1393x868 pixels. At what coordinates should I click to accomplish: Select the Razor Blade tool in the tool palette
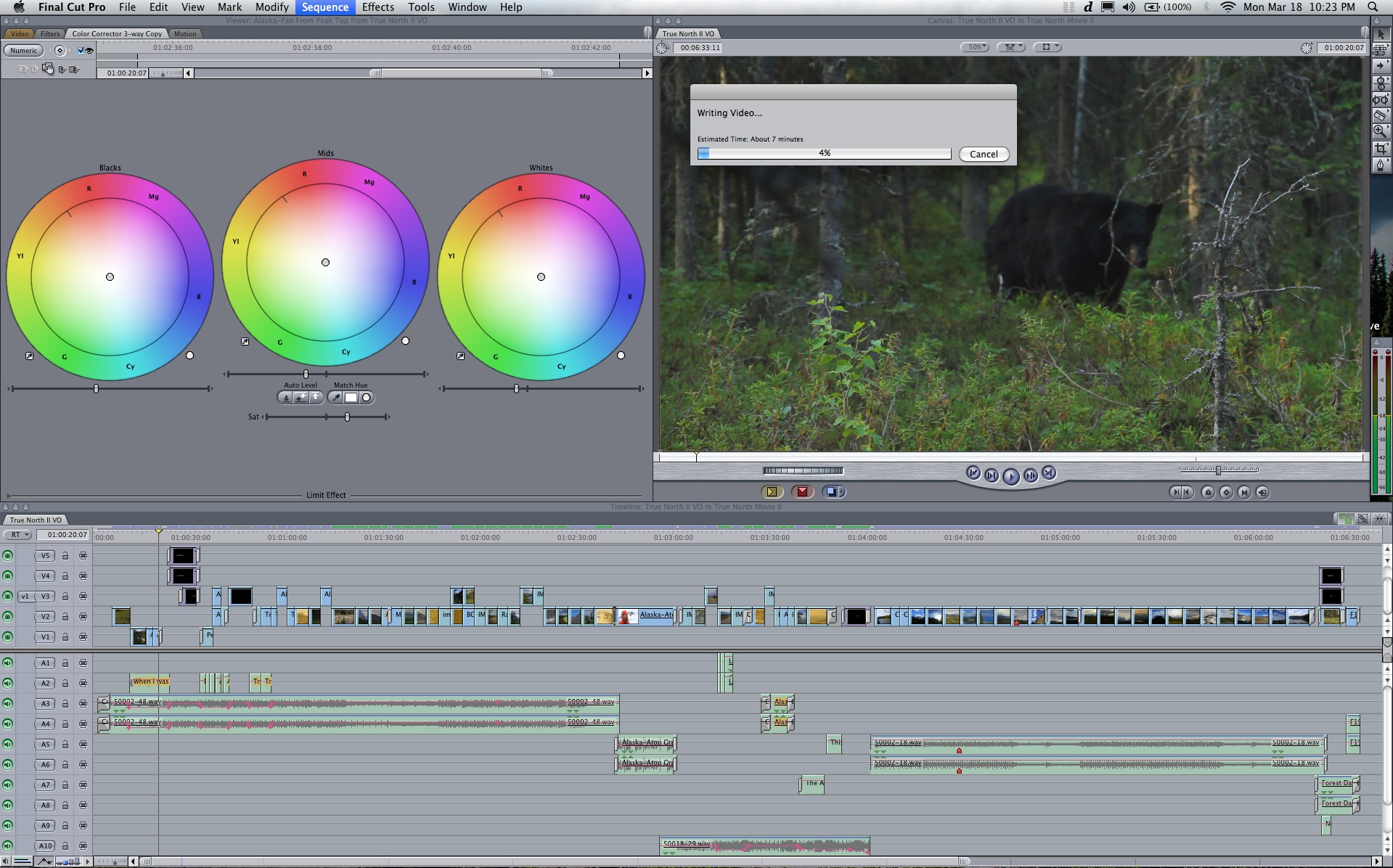tap(1380, 115)
